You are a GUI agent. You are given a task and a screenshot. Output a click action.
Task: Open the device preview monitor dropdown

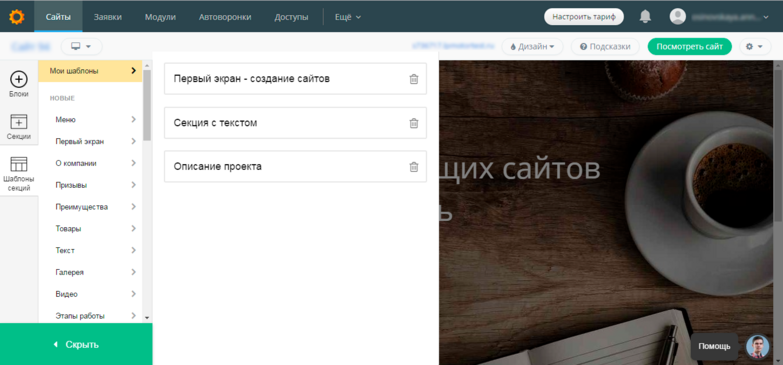point(81,46)
